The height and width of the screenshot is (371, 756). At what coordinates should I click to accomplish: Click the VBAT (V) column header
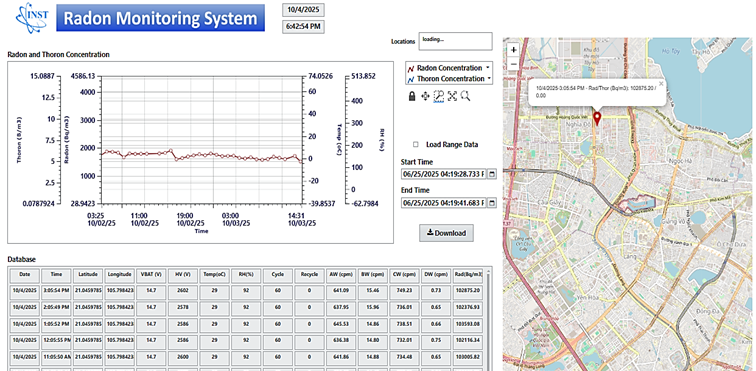[151, 275]
